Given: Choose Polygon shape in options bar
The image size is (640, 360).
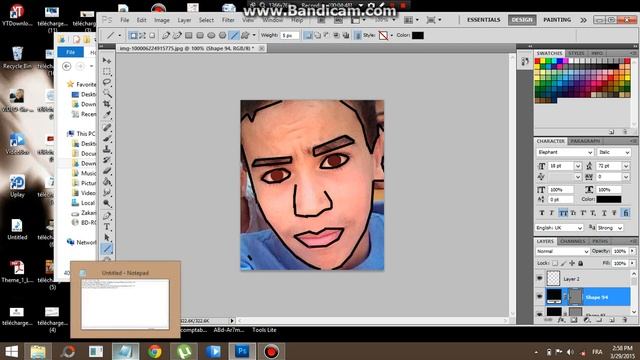Looking at the screenshot, I should (222, 36).
